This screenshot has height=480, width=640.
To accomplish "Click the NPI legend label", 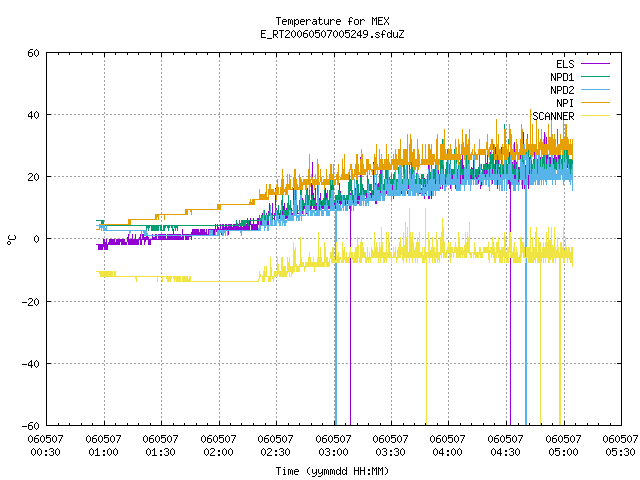I will click(565, 103).
